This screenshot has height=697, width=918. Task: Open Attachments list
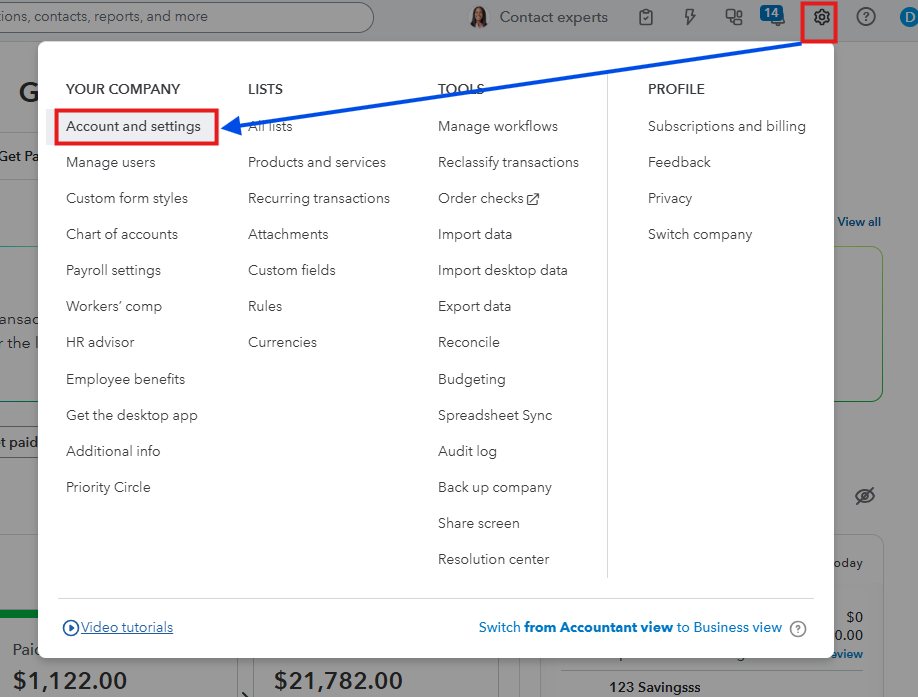288,234
